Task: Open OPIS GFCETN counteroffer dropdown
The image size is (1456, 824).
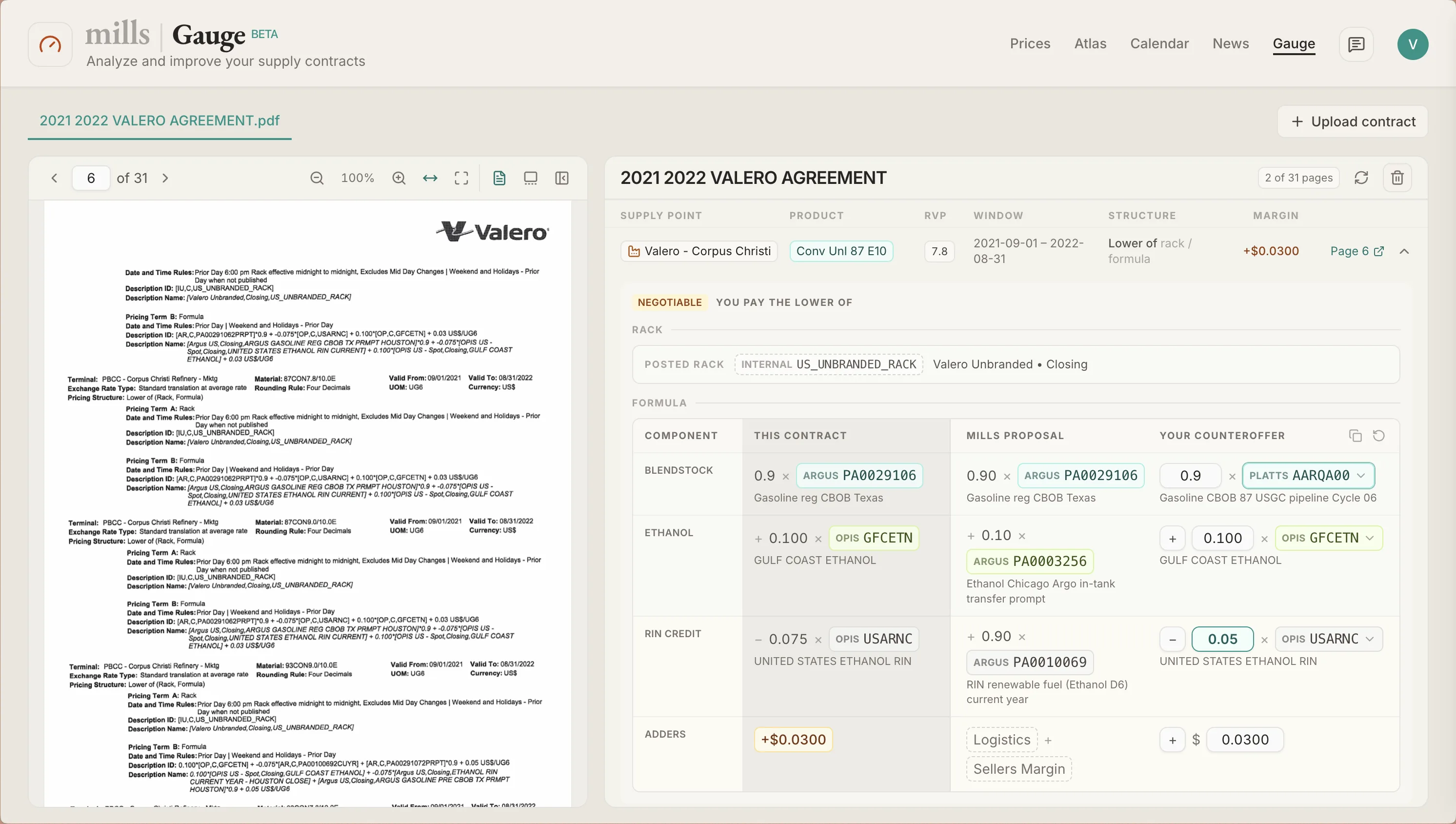Action: pyautogui.click(x=1328, y=538)
